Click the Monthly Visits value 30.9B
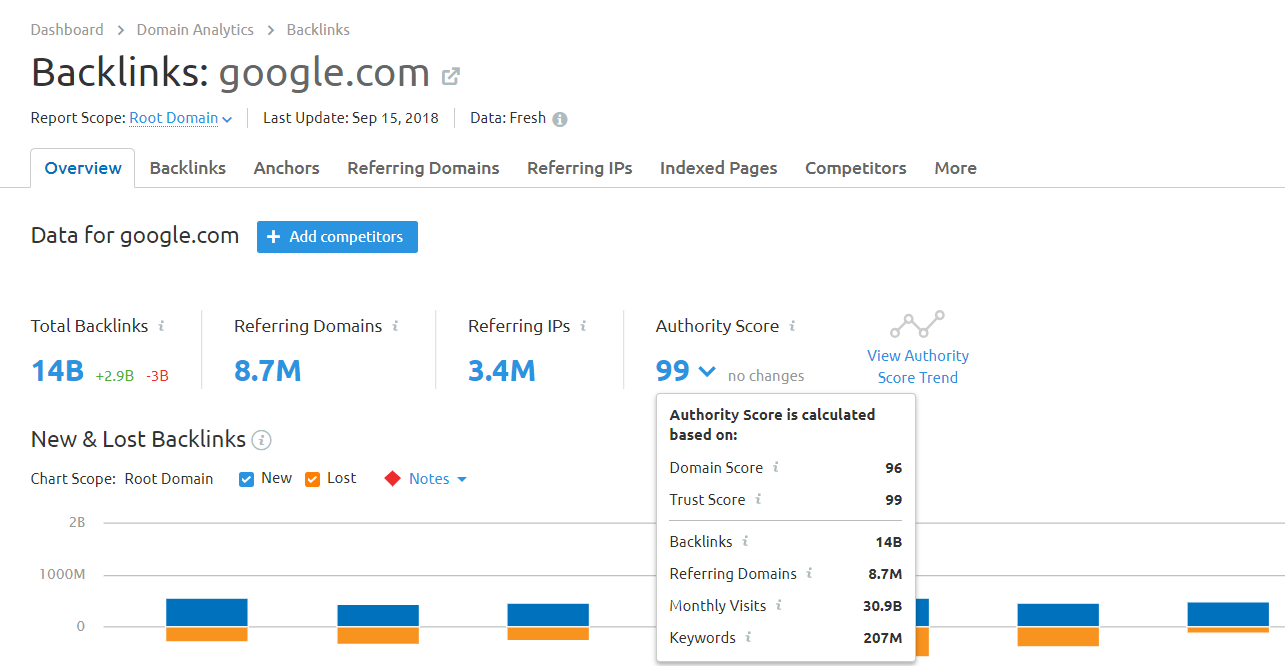This screenshot has height=666, width=1285. 881,606
